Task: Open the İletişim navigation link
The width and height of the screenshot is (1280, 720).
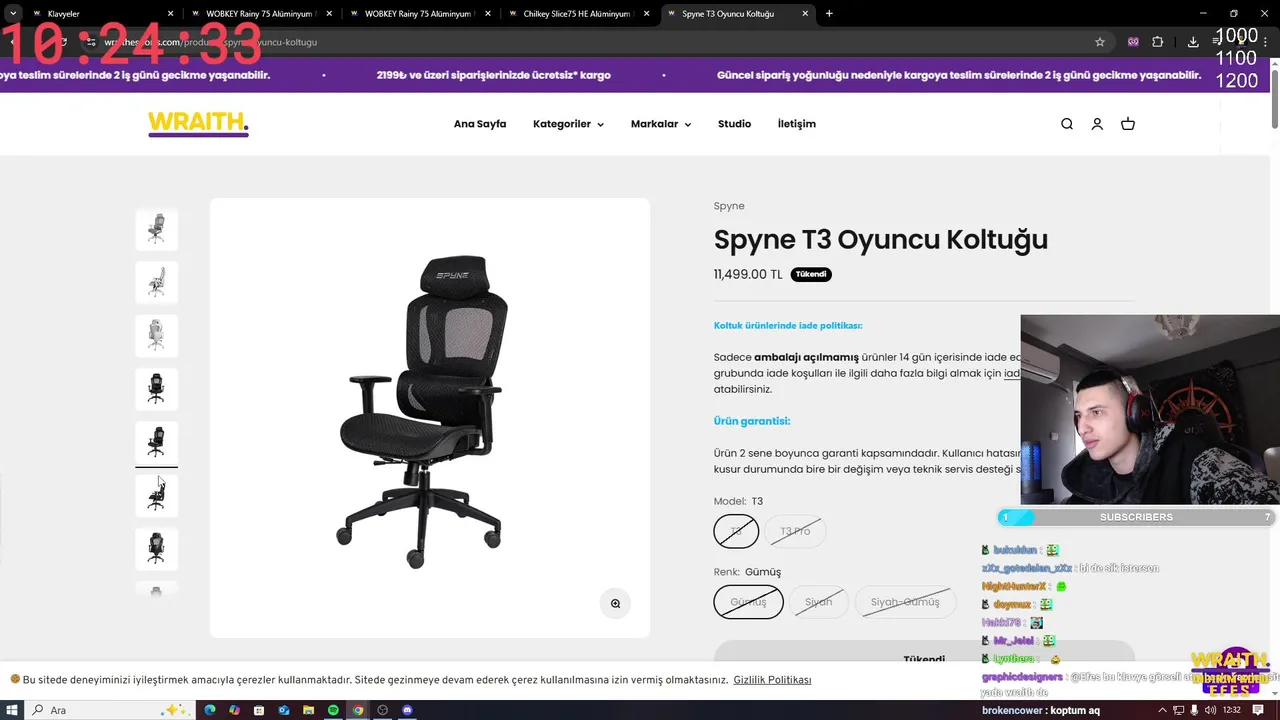Action: click(797, 124)
